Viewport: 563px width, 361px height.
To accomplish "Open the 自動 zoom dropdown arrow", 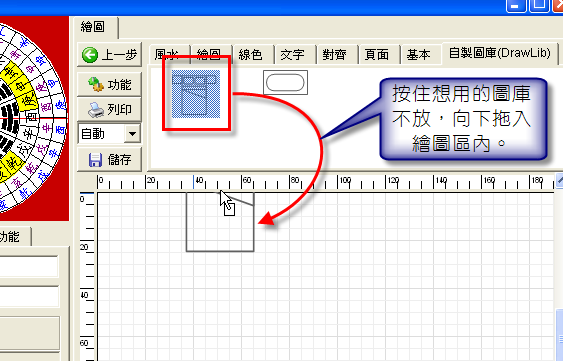I will [132, 134].
